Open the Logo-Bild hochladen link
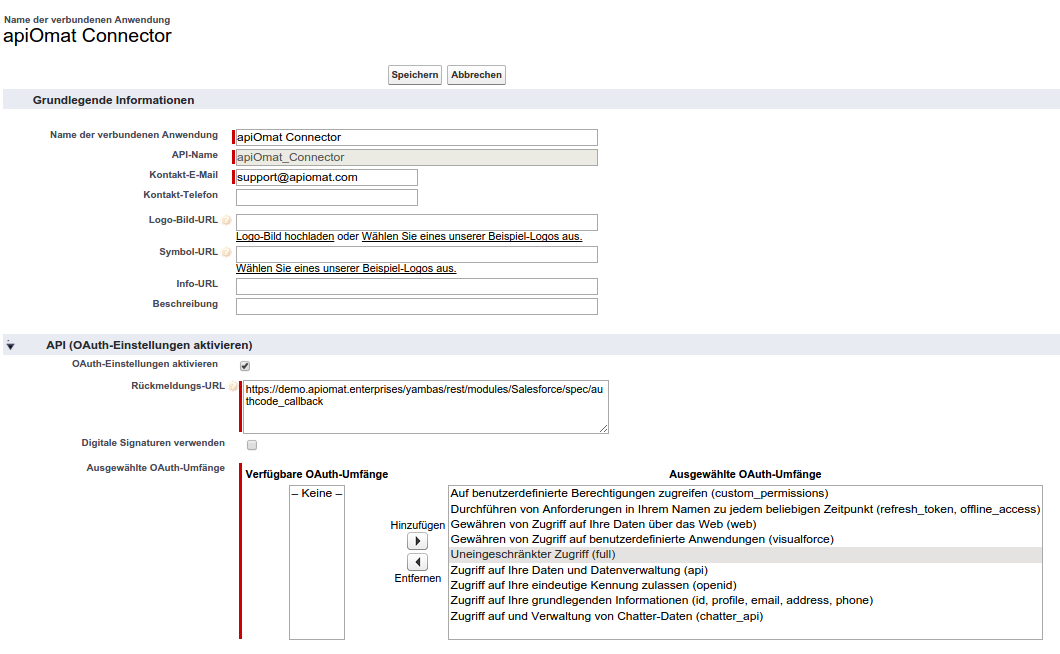1060x654 pixels. click(x=285, y=236)
